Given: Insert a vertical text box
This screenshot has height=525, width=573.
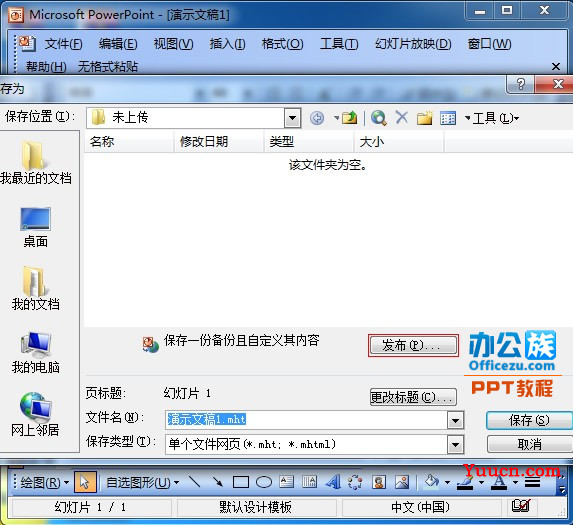Looking at the screenshot, I should [x=309, y=482].
